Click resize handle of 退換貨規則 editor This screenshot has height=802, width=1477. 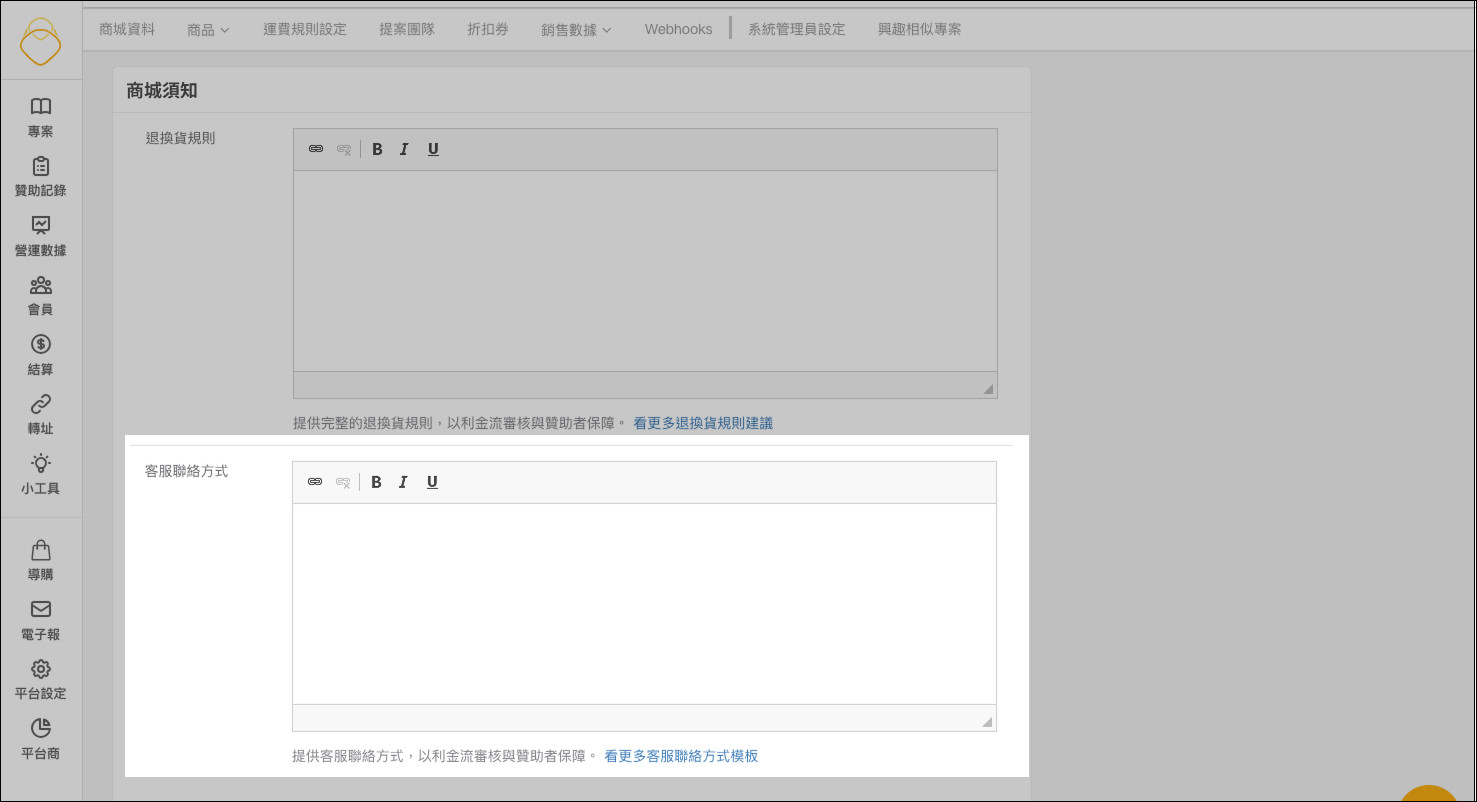(x=988, y=389)
